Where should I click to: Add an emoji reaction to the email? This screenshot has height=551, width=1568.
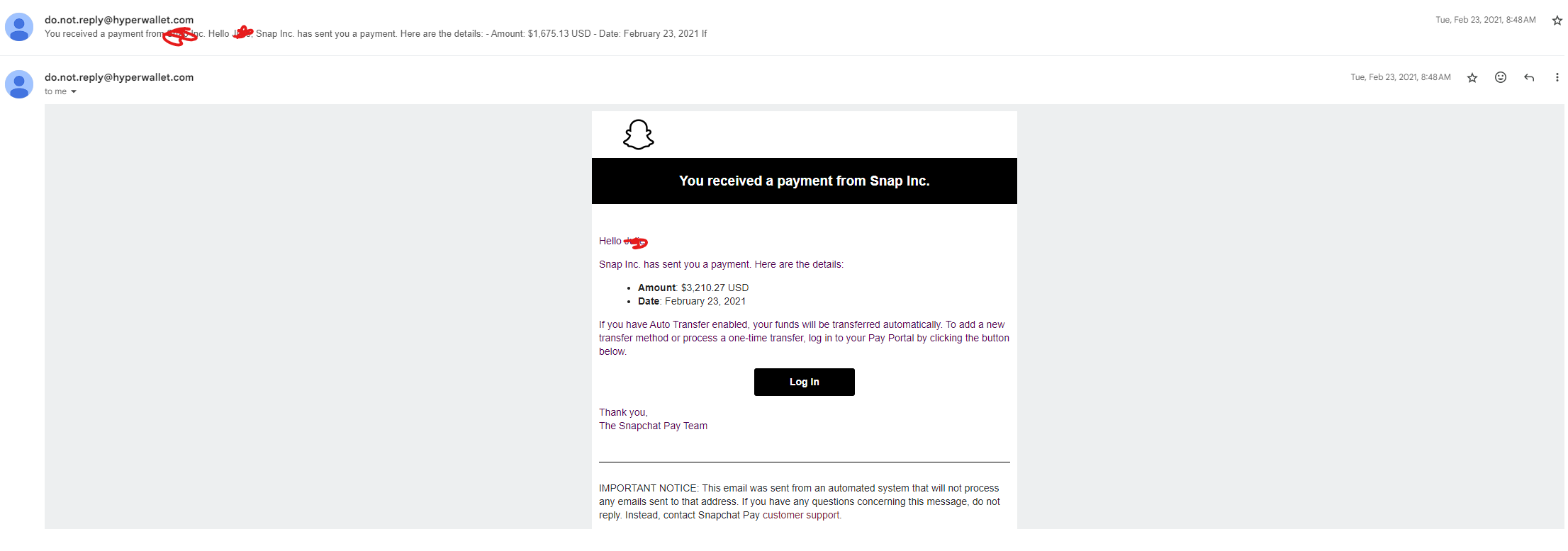(x=1501, y=77)
